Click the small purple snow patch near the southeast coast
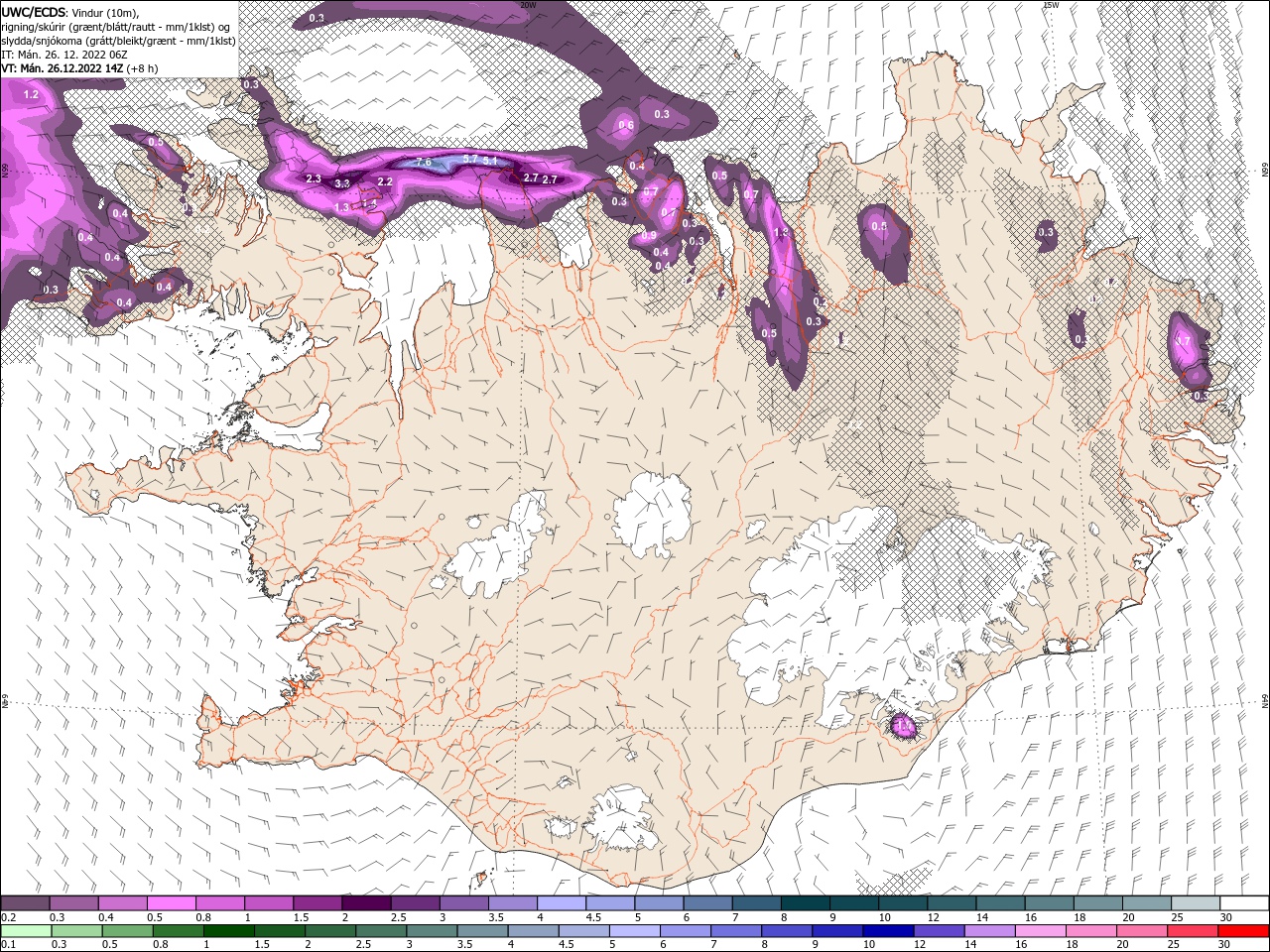This screenshot has height=952, width=1270. click(904, 726)
